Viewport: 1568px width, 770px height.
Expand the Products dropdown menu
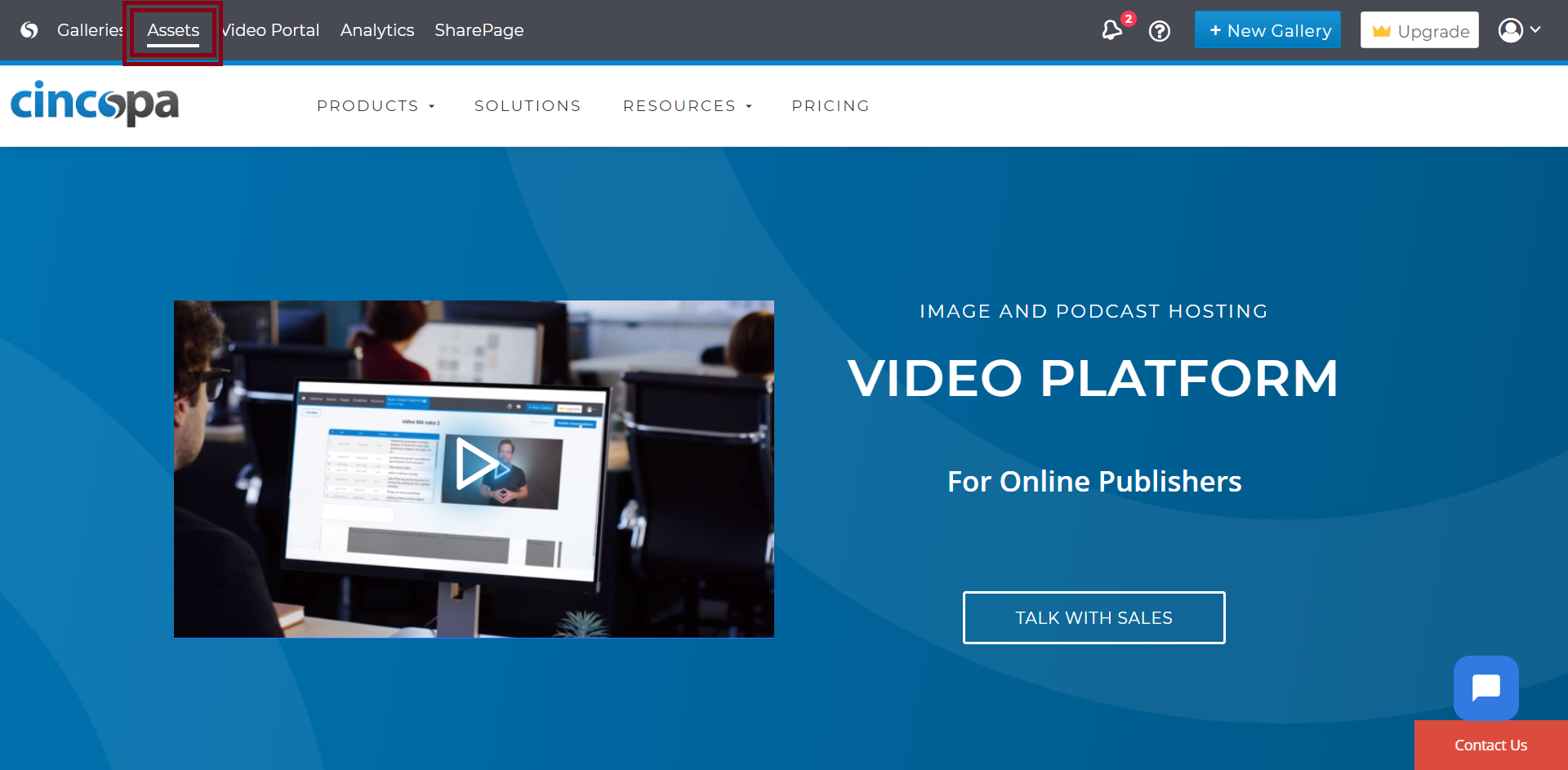[376, 106]
